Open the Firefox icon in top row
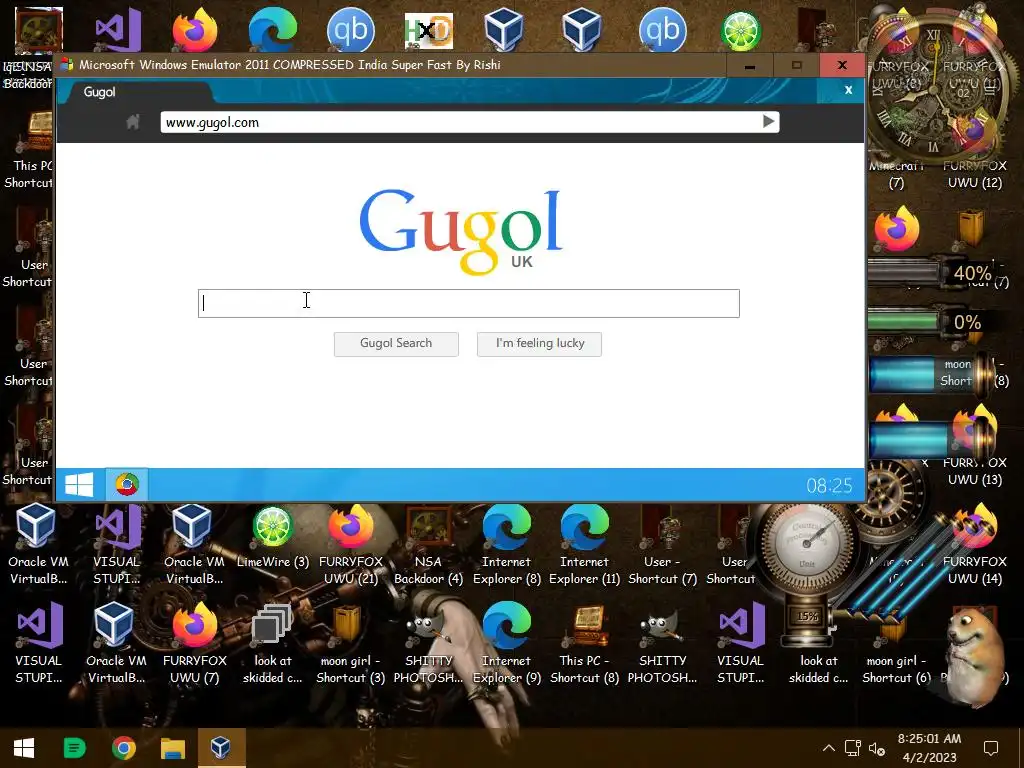 coord(195,29)
